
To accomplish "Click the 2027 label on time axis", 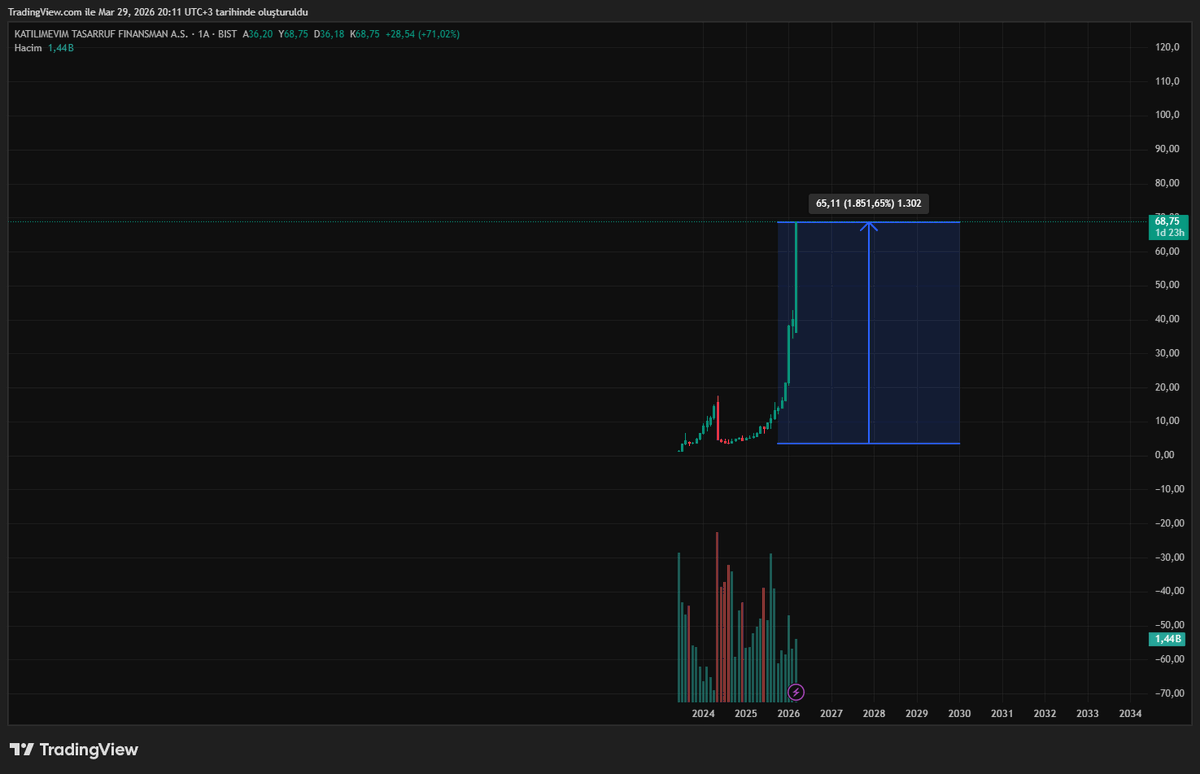I will (831, 714).
